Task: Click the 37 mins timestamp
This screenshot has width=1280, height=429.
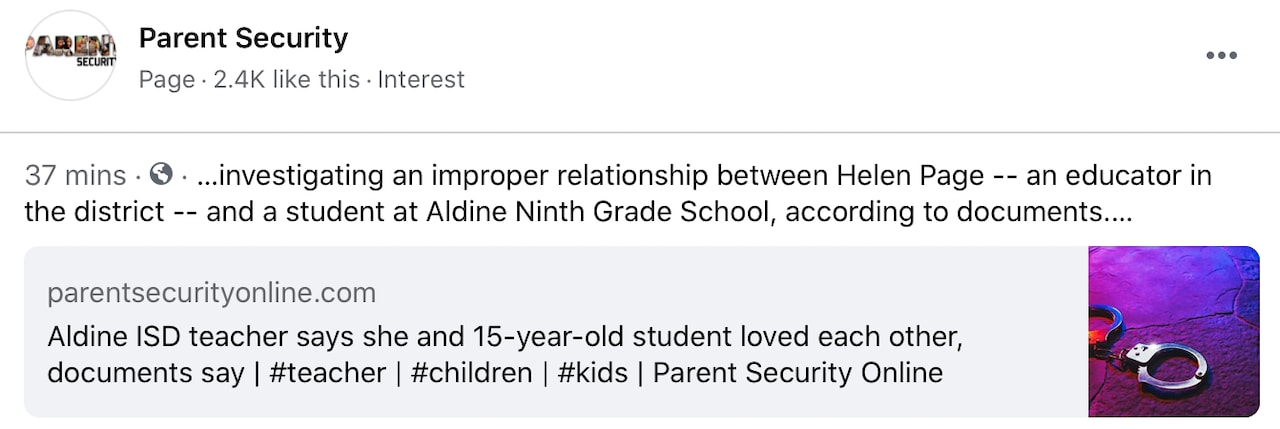Action: (75, 176)
